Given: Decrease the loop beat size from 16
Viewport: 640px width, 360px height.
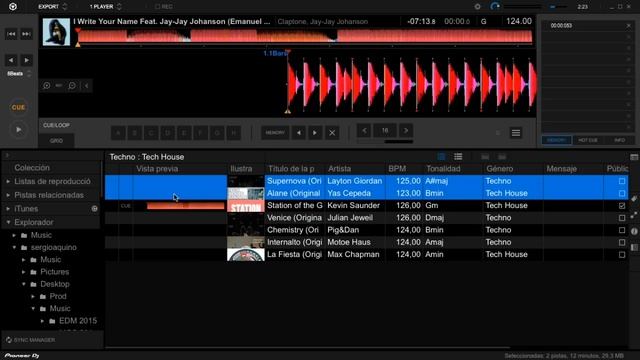Looking at the screenshot, I should [364, 131].
